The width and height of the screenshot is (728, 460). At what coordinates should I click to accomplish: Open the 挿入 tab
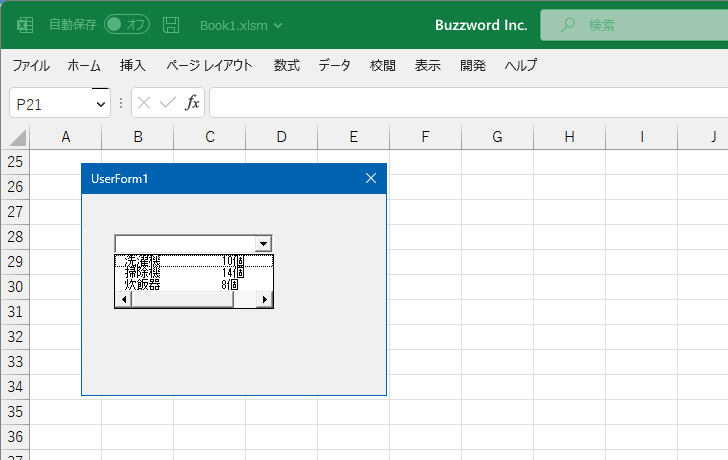coord(133,65)
